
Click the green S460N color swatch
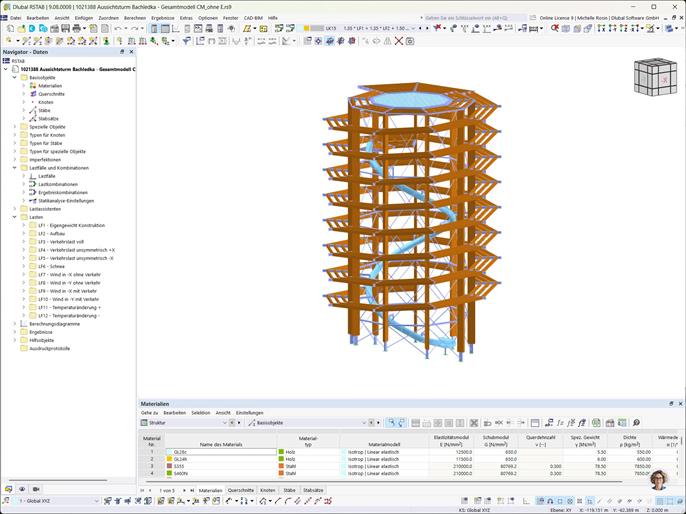(169, 473)
